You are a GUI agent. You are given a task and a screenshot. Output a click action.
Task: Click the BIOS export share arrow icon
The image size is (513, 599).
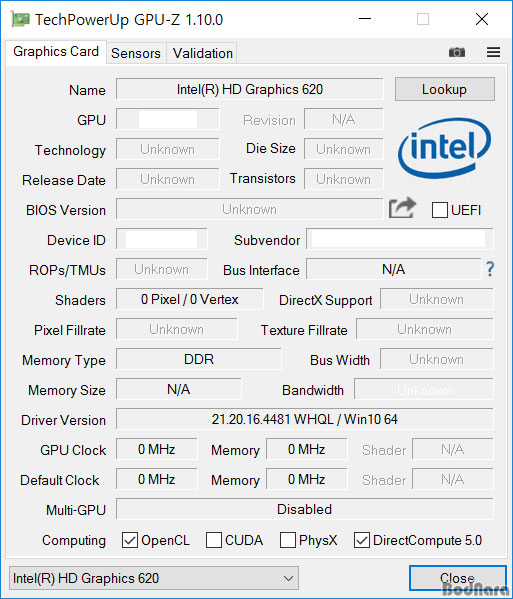402,208
